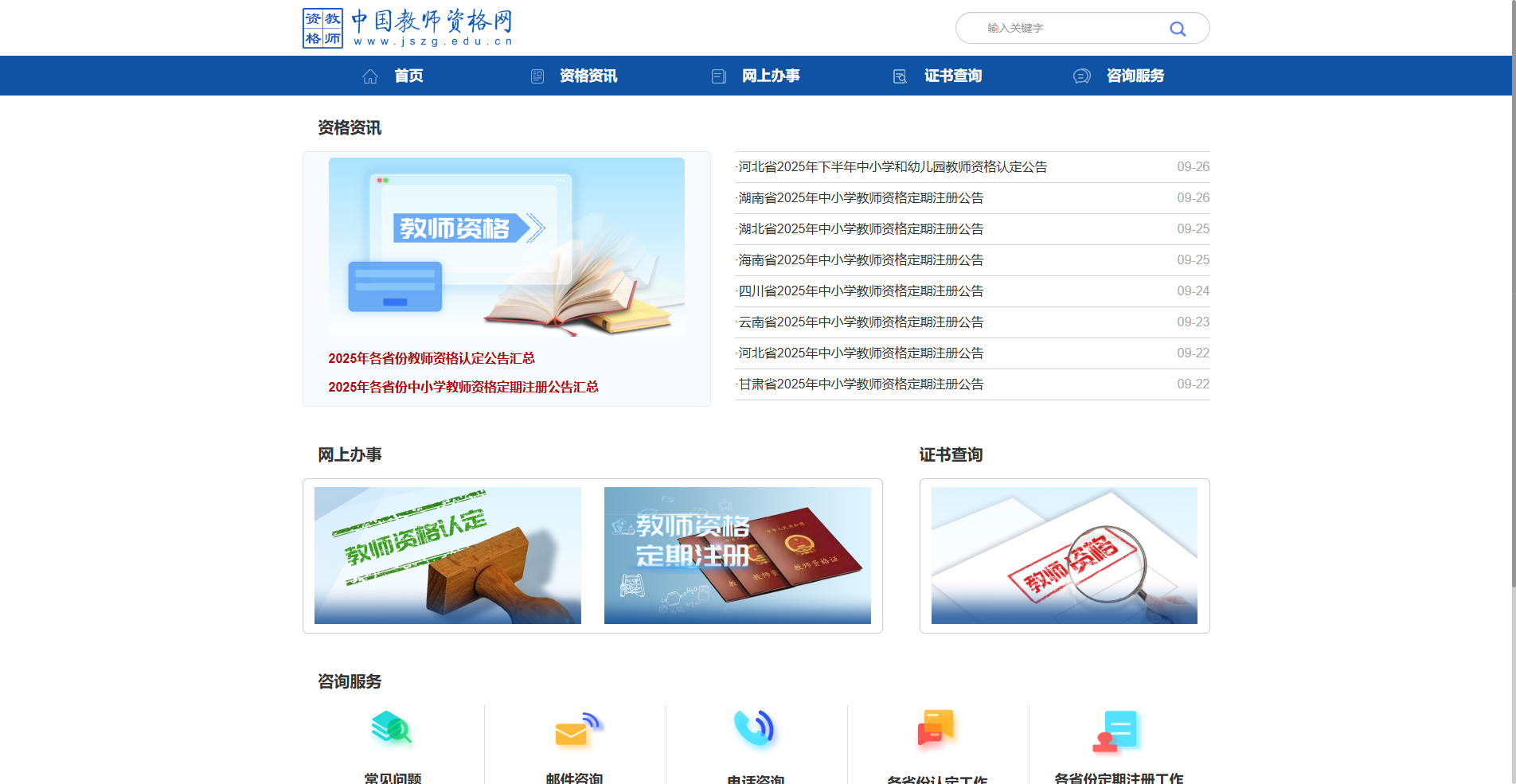Click the home icon beside 首页

click(369, 76)
